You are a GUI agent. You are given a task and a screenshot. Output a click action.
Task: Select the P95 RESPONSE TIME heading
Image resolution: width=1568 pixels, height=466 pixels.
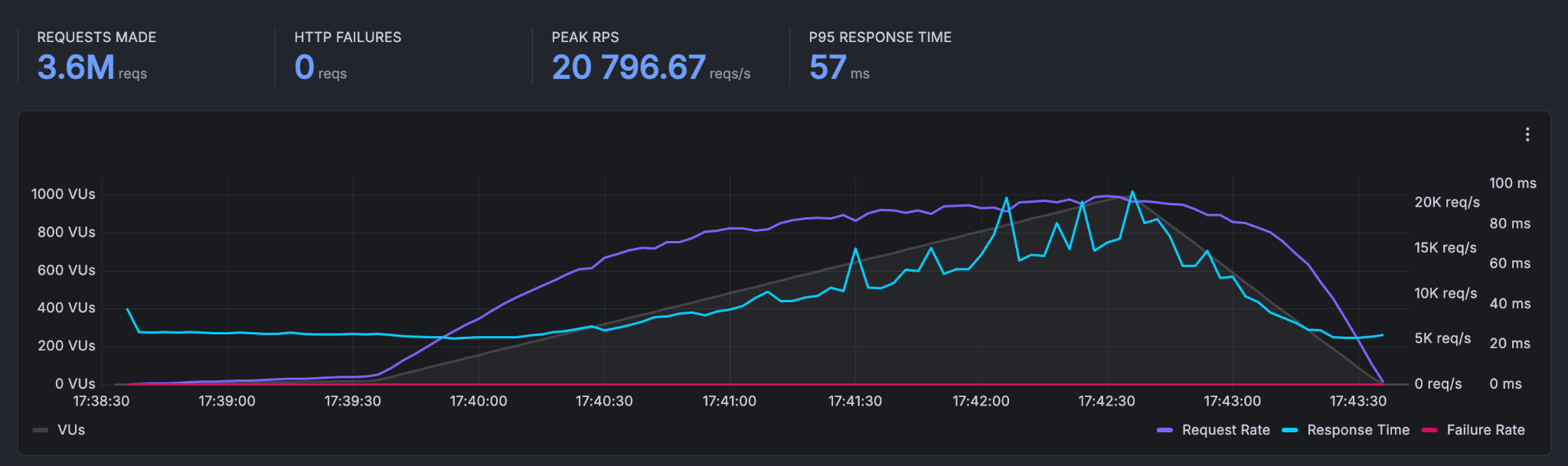(880, 37)
